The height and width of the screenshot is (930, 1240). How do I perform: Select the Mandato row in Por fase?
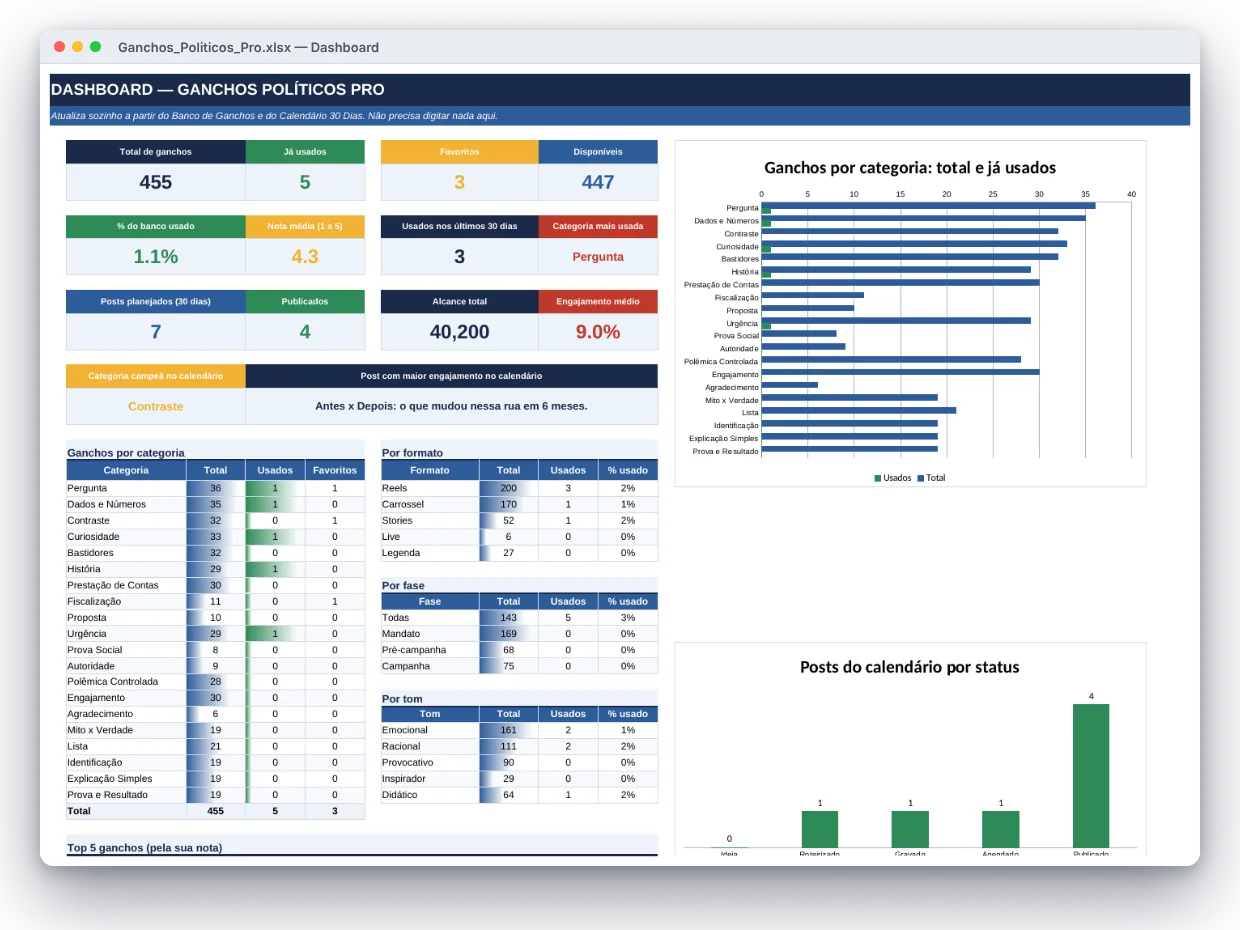click(x=519, y=633)
